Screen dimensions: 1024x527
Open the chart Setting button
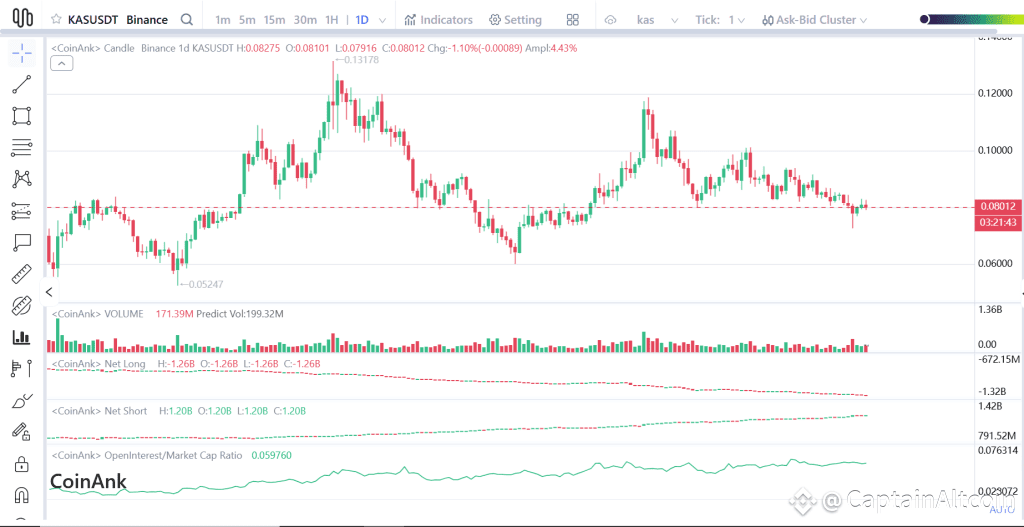click(x=515, y=20)
